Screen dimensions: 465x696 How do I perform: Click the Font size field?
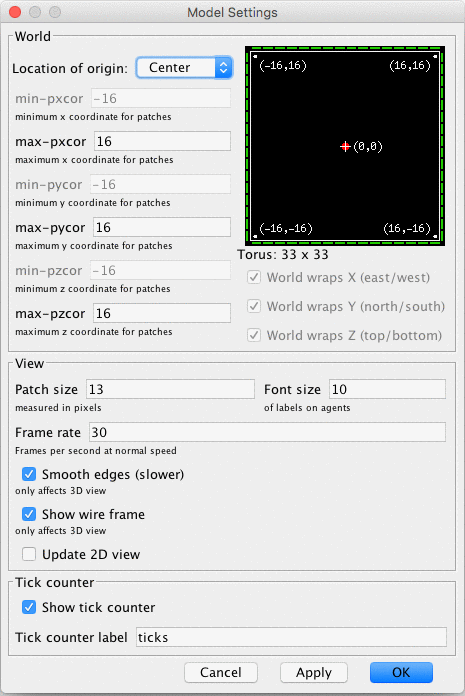coord(387,389)
